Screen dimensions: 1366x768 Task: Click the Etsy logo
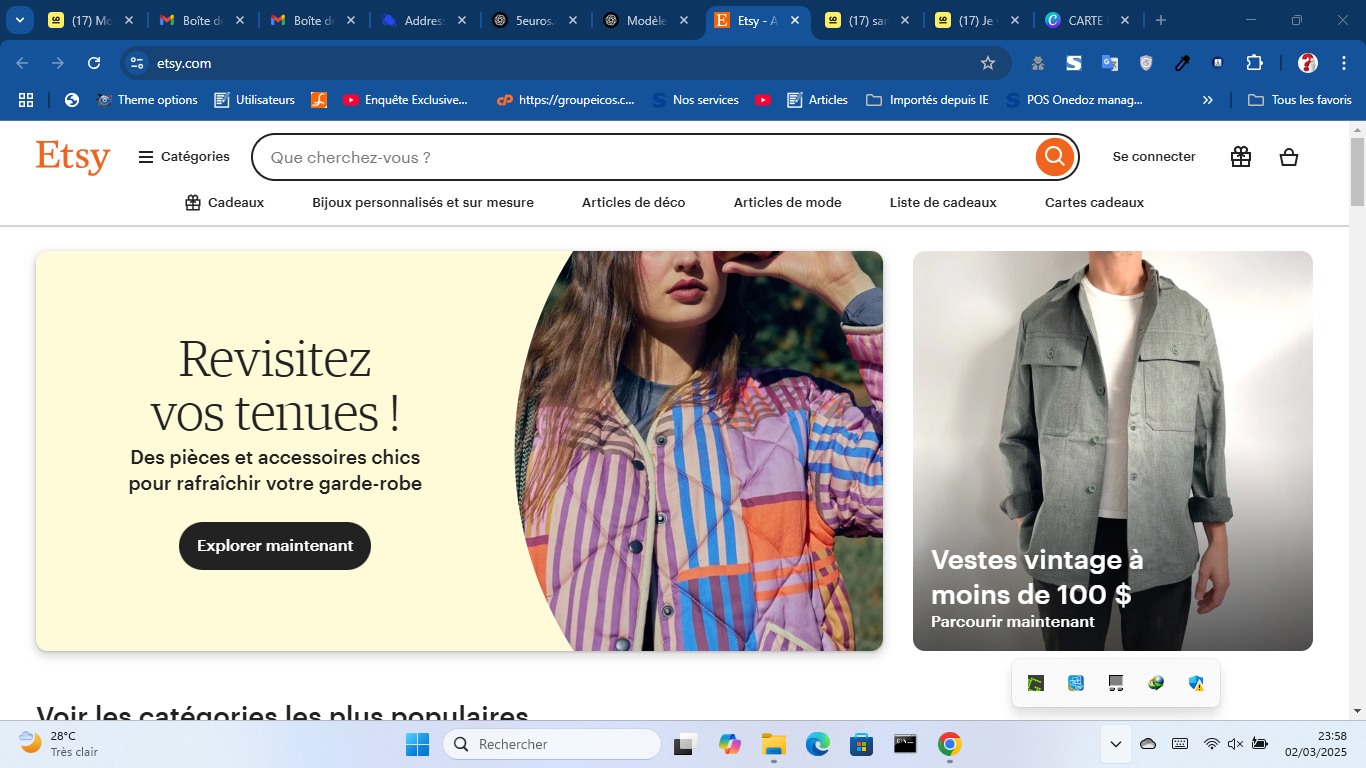click(x=73, y=157)
